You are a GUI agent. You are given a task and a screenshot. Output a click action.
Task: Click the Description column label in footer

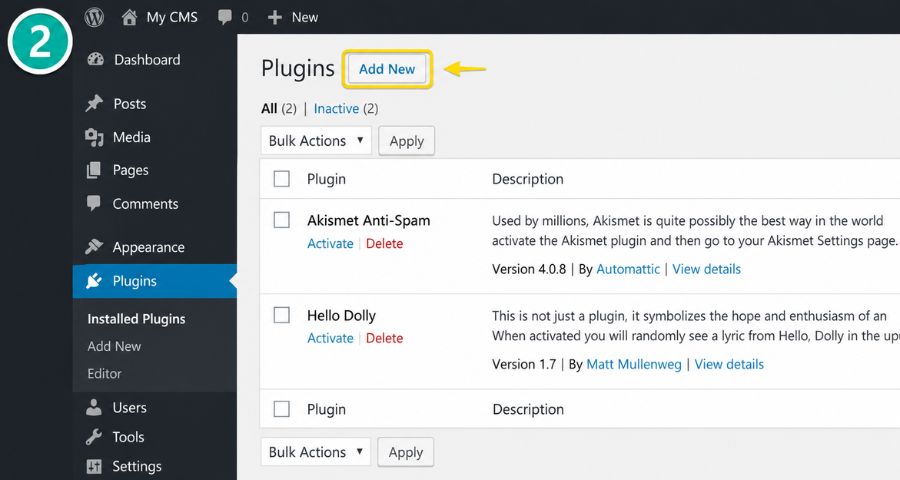[x=528, y=409]
